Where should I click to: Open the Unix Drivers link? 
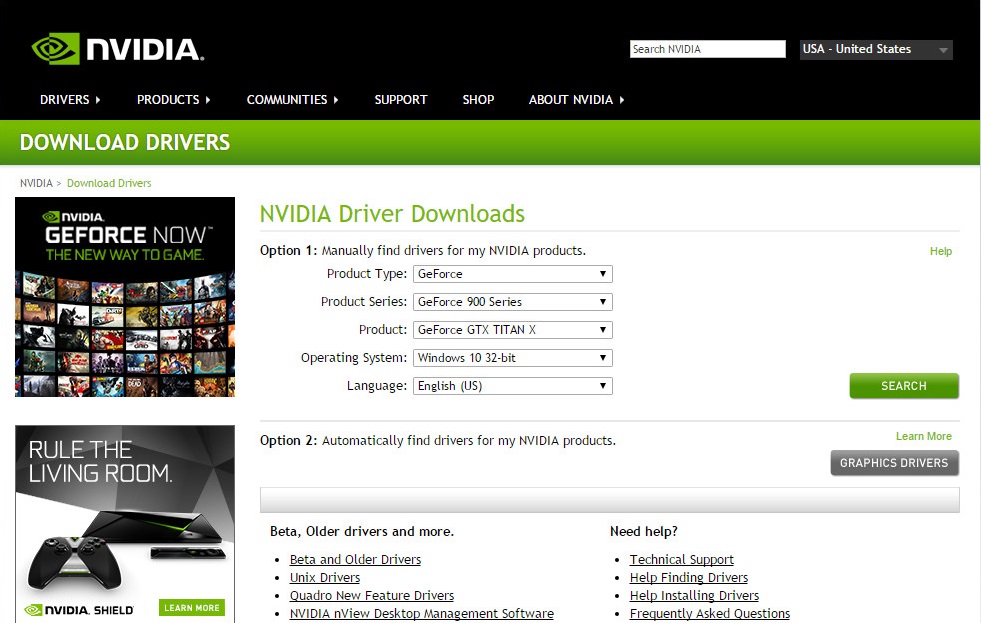[x=325, y=577]
